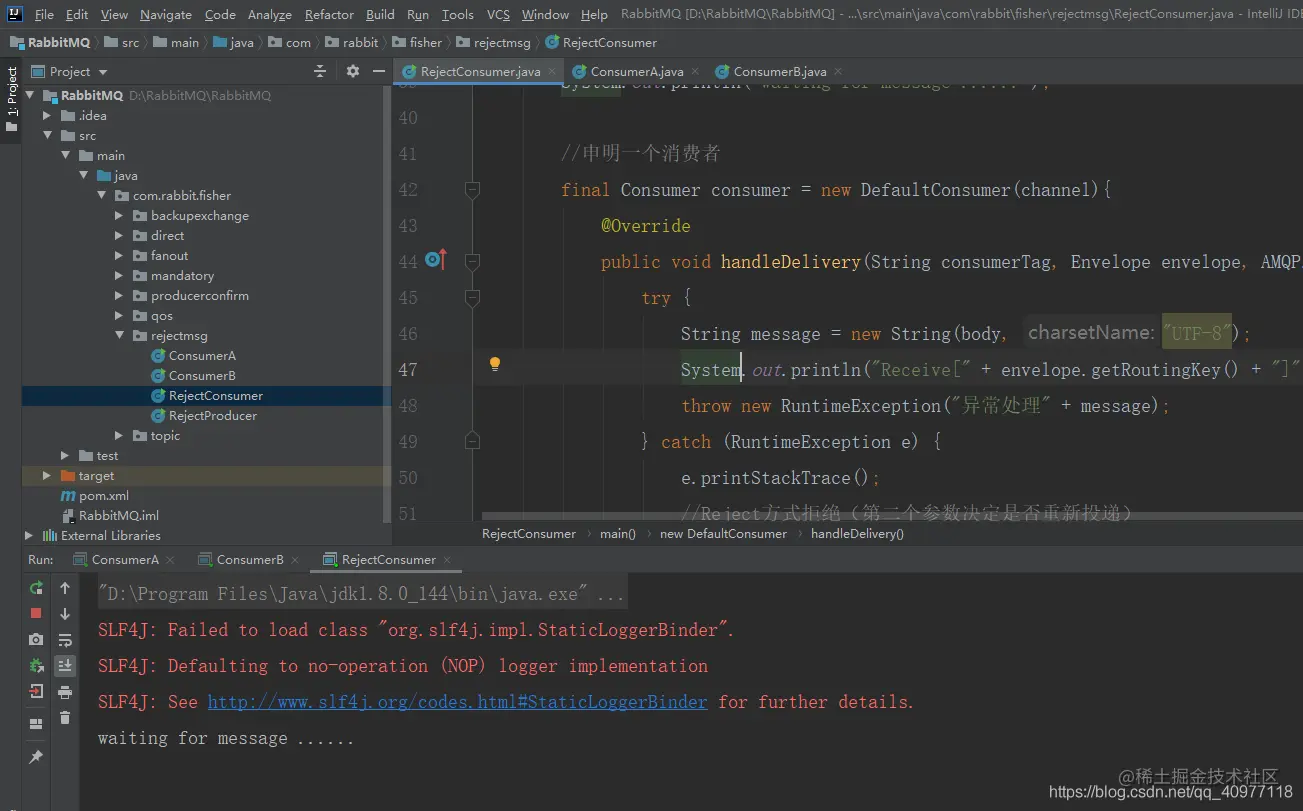The height and width of the screenshot is (811, 1303).
Task: Click handleDelivery() in the editor breadcrumb
Action: coord(857,534)
